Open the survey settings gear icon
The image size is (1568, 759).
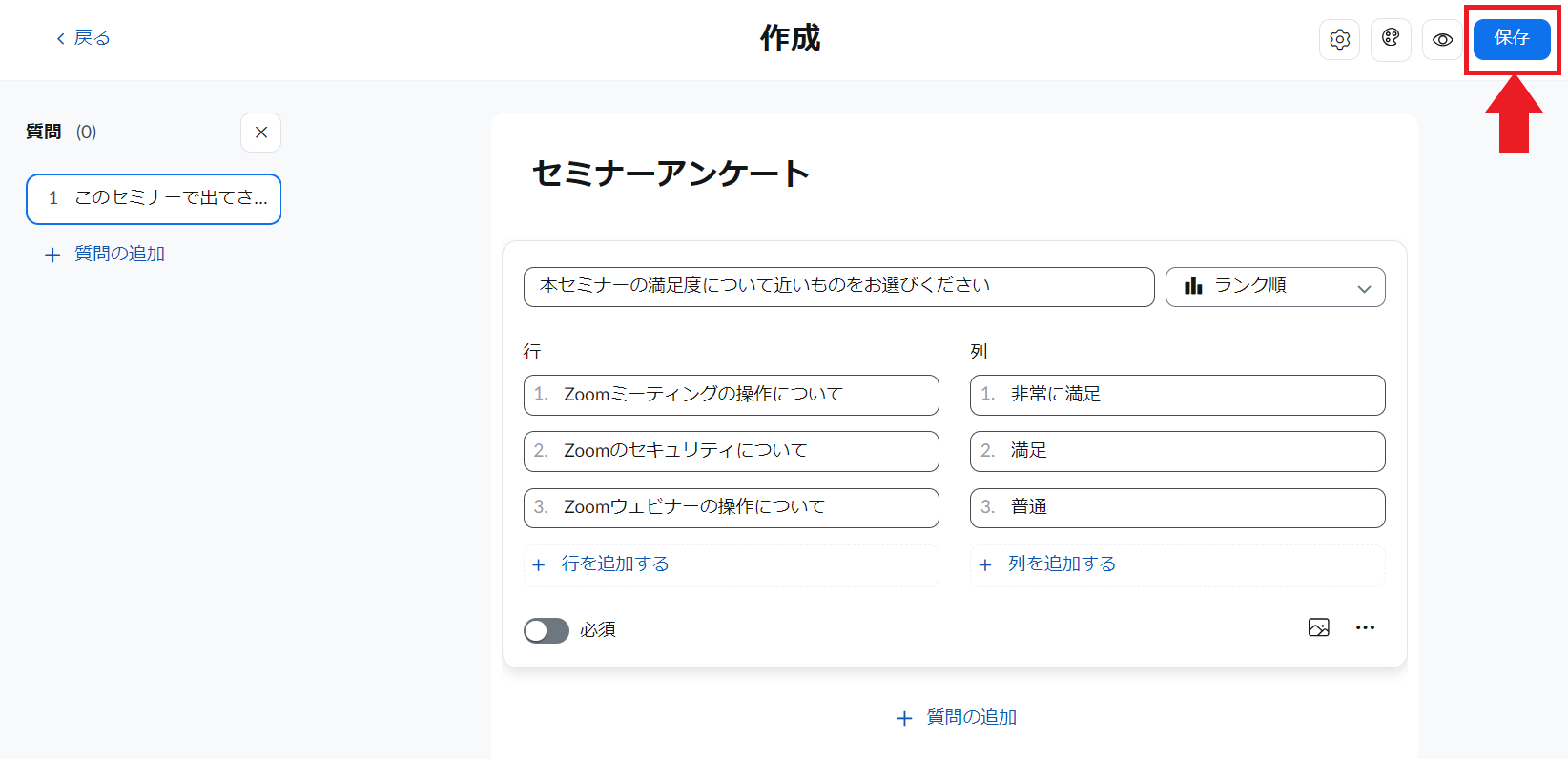(x=1339, y=40)
